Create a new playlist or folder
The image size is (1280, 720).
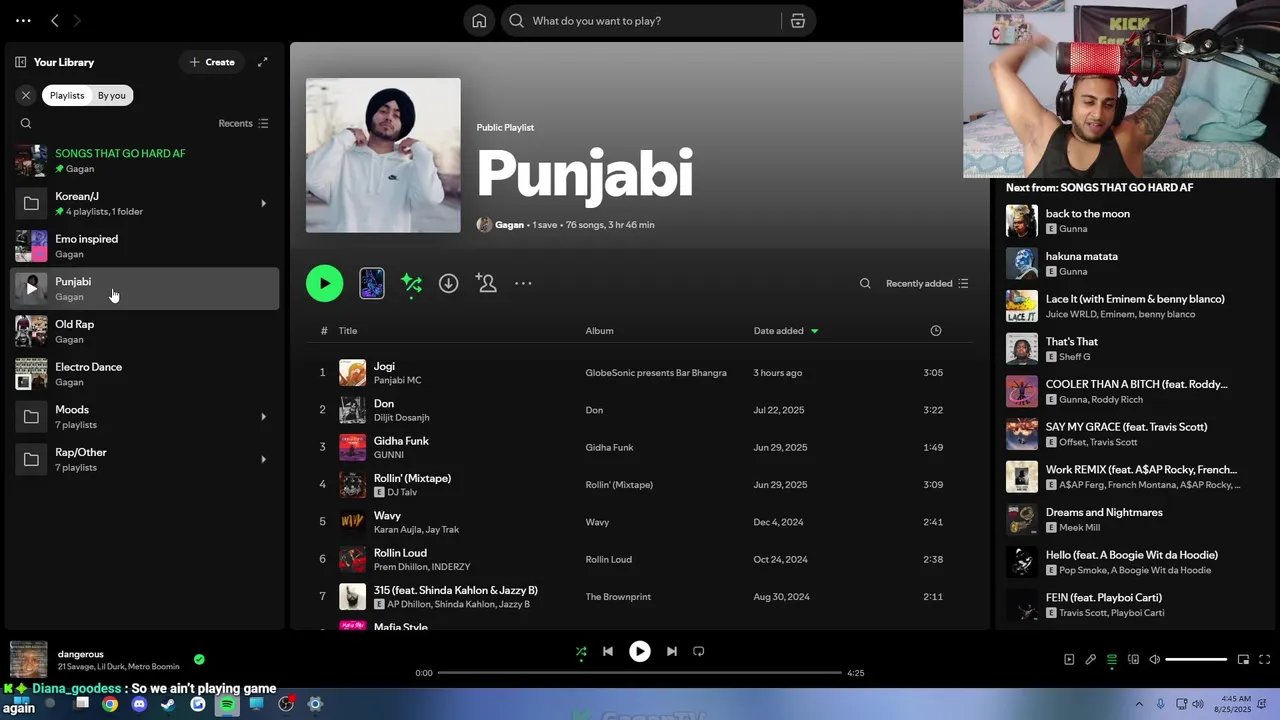212,62
